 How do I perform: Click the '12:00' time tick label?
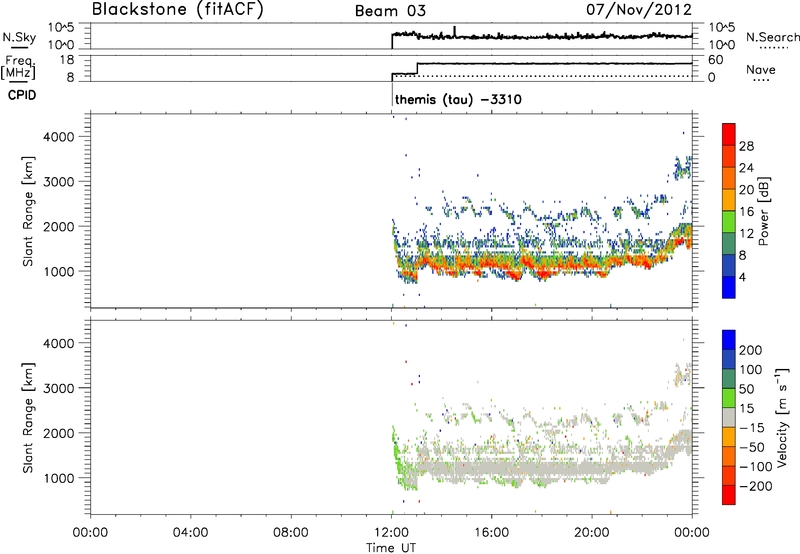(x=391, y=533)
